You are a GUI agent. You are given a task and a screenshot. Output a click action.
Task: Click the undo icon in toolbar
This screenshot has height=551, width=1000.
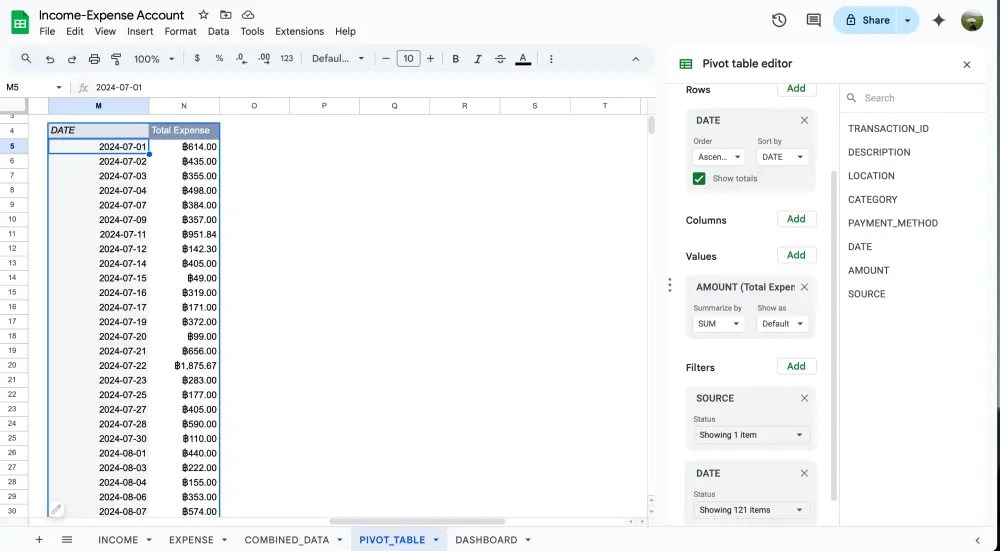click(x=50, y=59)
